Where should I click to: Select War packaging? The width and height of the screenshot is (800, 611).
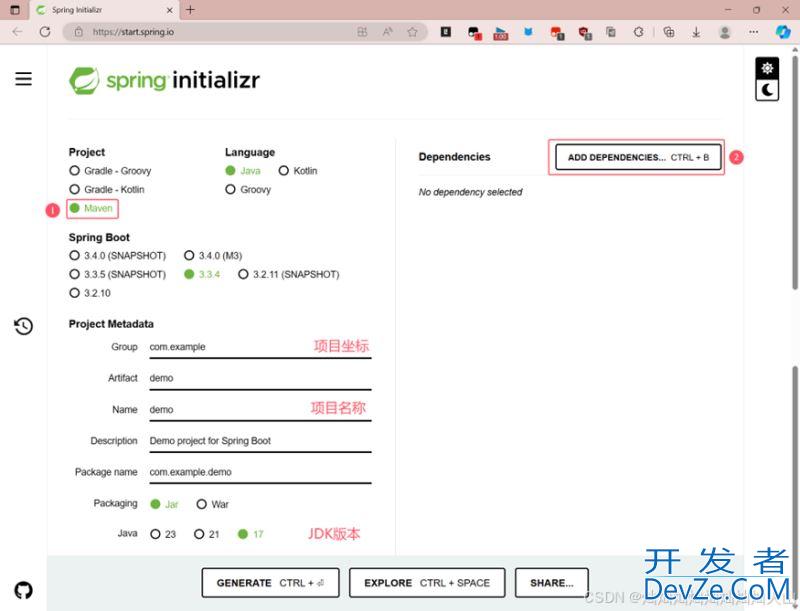pos(213,504)
